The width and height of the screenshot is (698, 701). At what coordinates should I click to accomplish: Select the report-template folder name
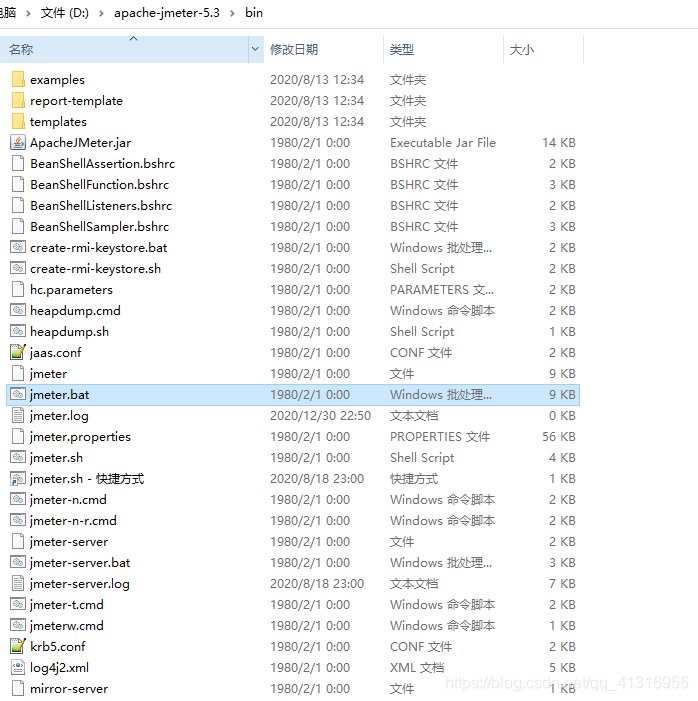pyautogui.click(x=76, y=101)
